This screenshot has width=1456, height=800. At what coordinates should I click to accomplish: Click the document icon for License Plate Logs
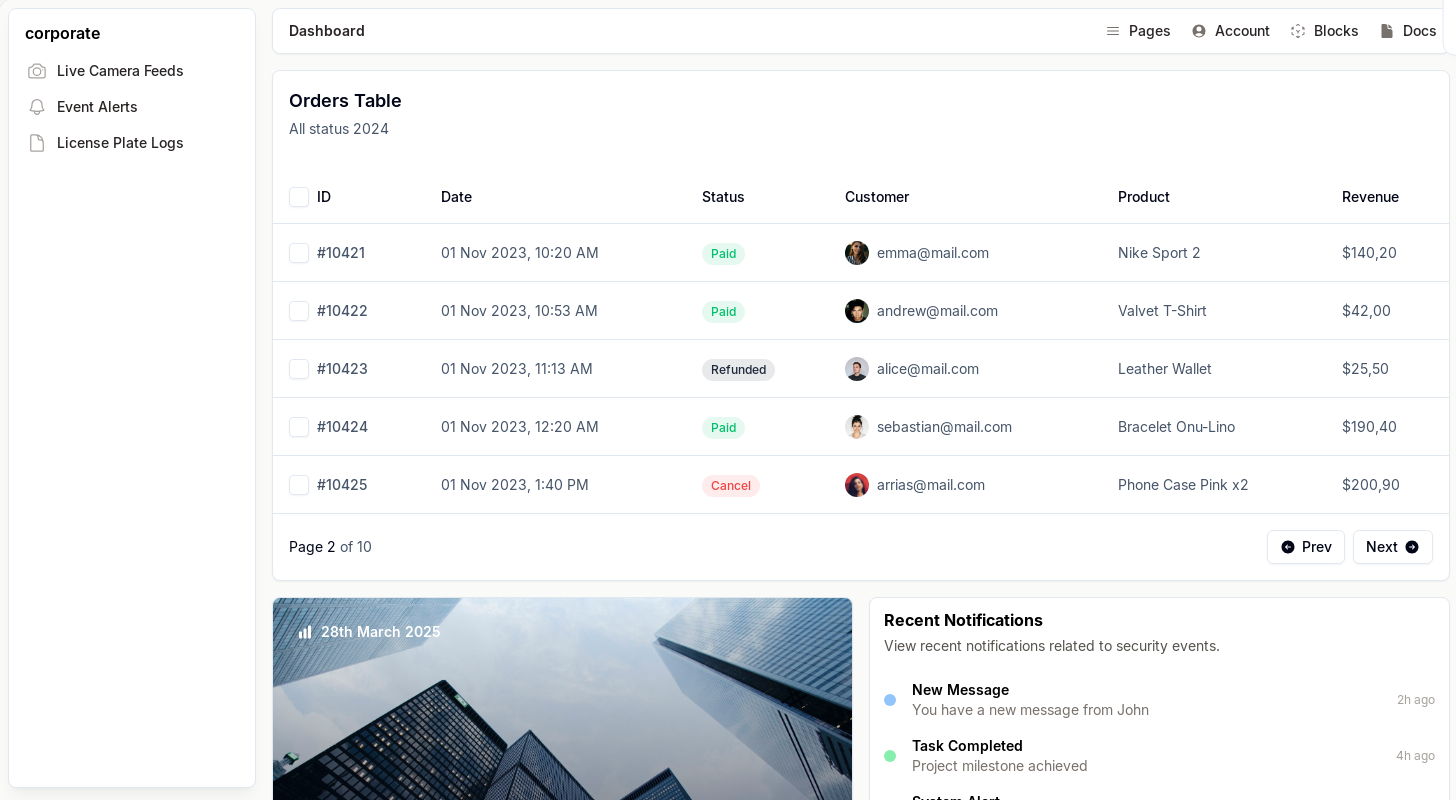(37, 143)
